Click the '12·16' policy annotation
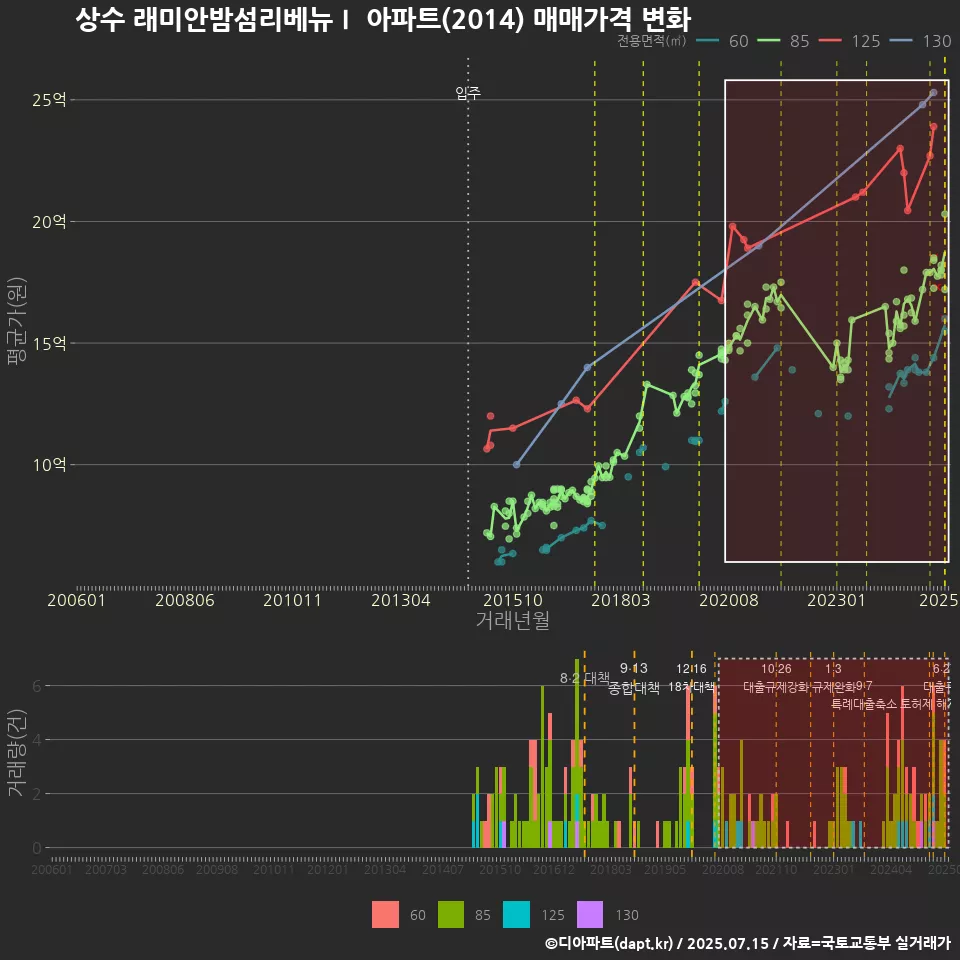The height and width of the screenshot is (960, 960). coord(691,669)
